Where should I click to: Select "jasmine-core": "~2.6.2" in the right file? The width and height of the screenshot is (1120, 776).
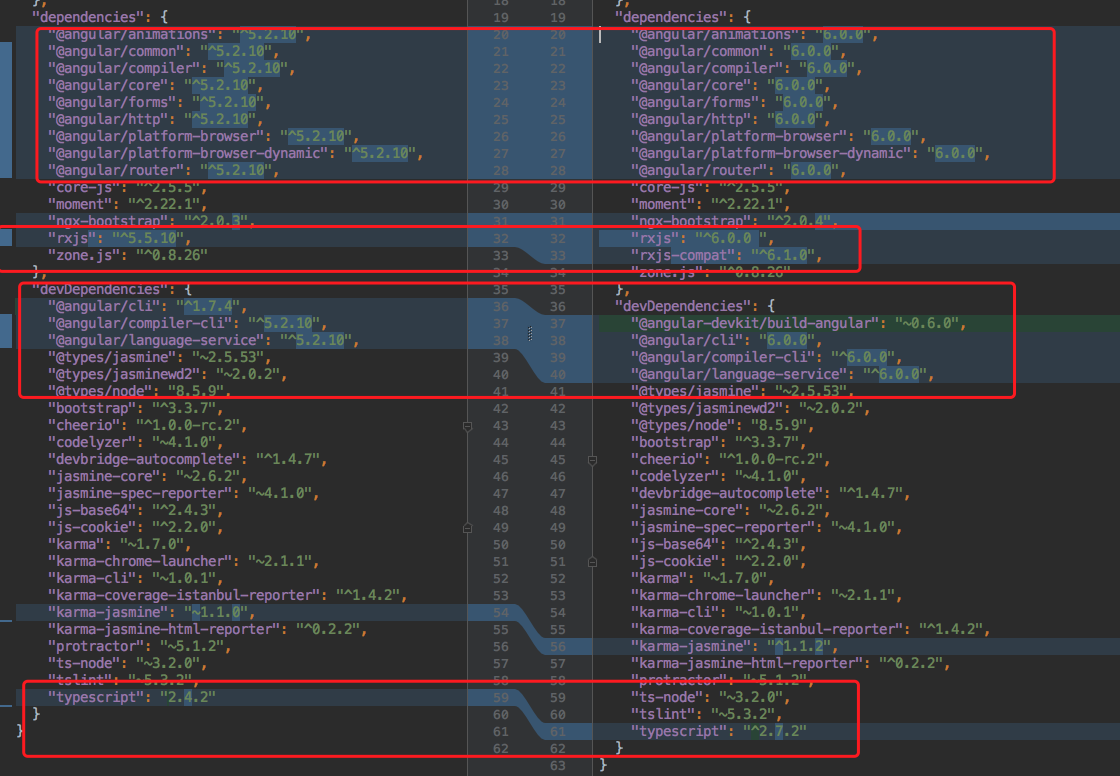coord(730,510)
